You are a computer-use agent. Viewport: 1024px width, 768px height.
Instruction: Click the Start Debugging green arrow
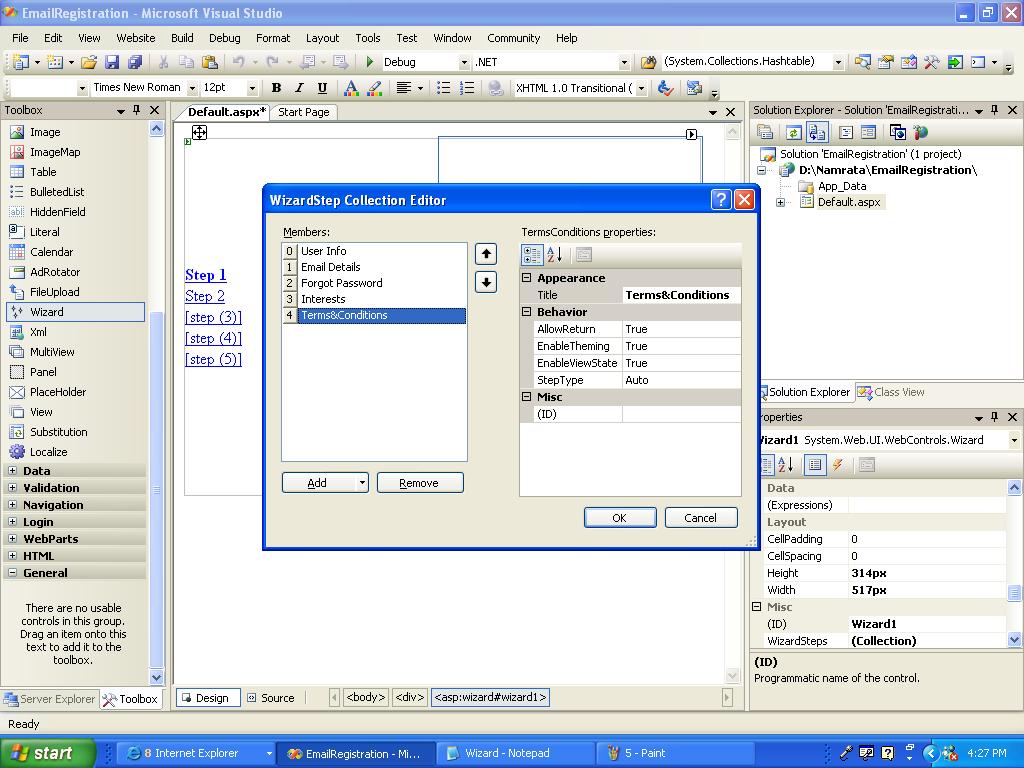tap(370, 61)
